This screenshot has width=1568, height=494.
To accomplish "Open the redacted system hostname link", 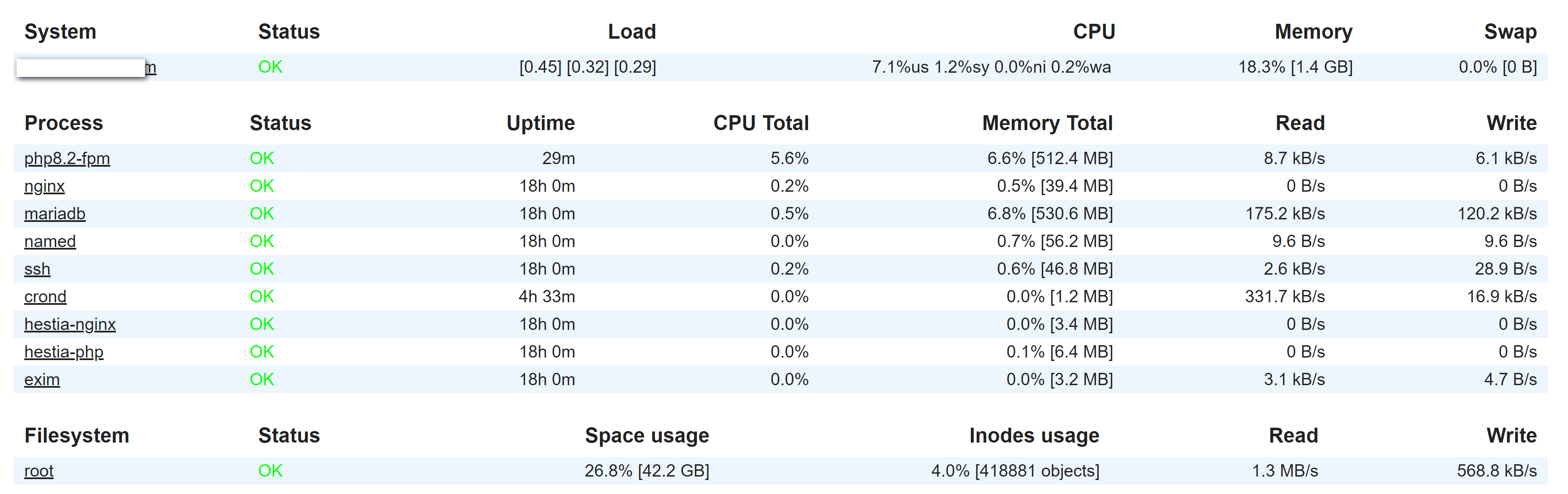I will 86,67.
